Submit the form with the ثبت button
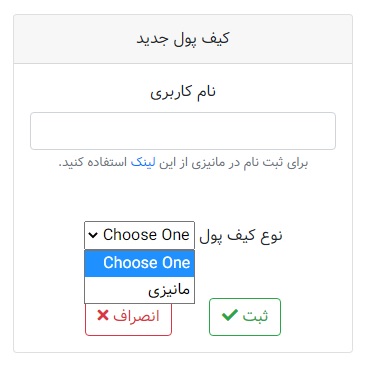The height and width of the screenshot is (366, 368). [x=245, y=317]
